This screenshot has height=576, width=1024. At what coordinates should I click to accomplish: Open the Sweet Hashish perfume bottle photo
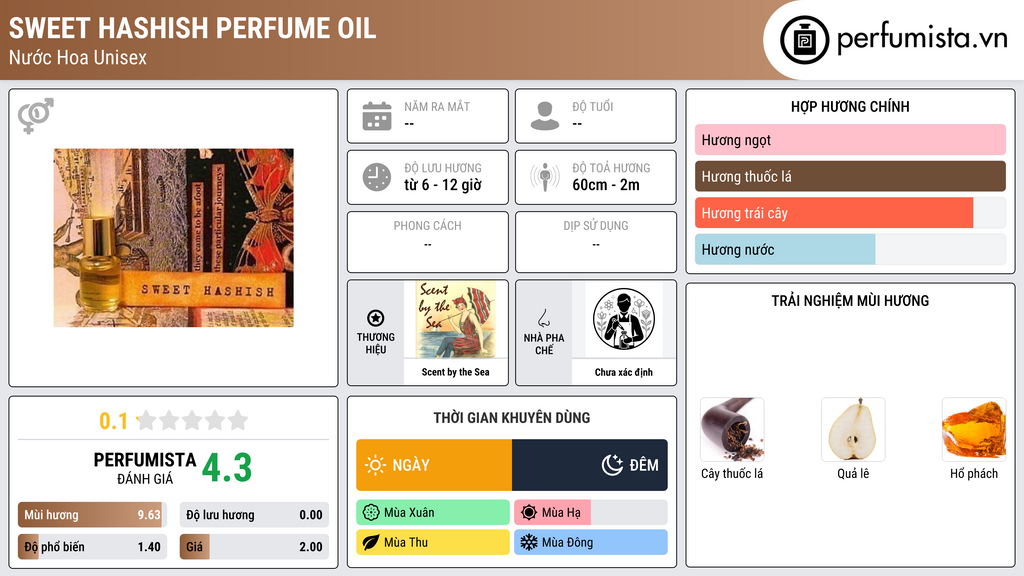click(173, 238)
